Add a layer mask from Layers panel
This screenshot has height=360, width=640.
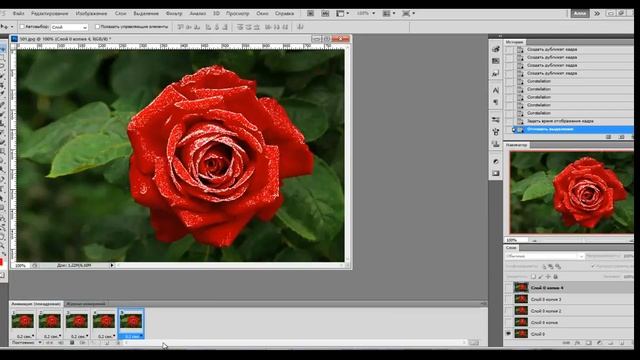[x=589, y=343]
